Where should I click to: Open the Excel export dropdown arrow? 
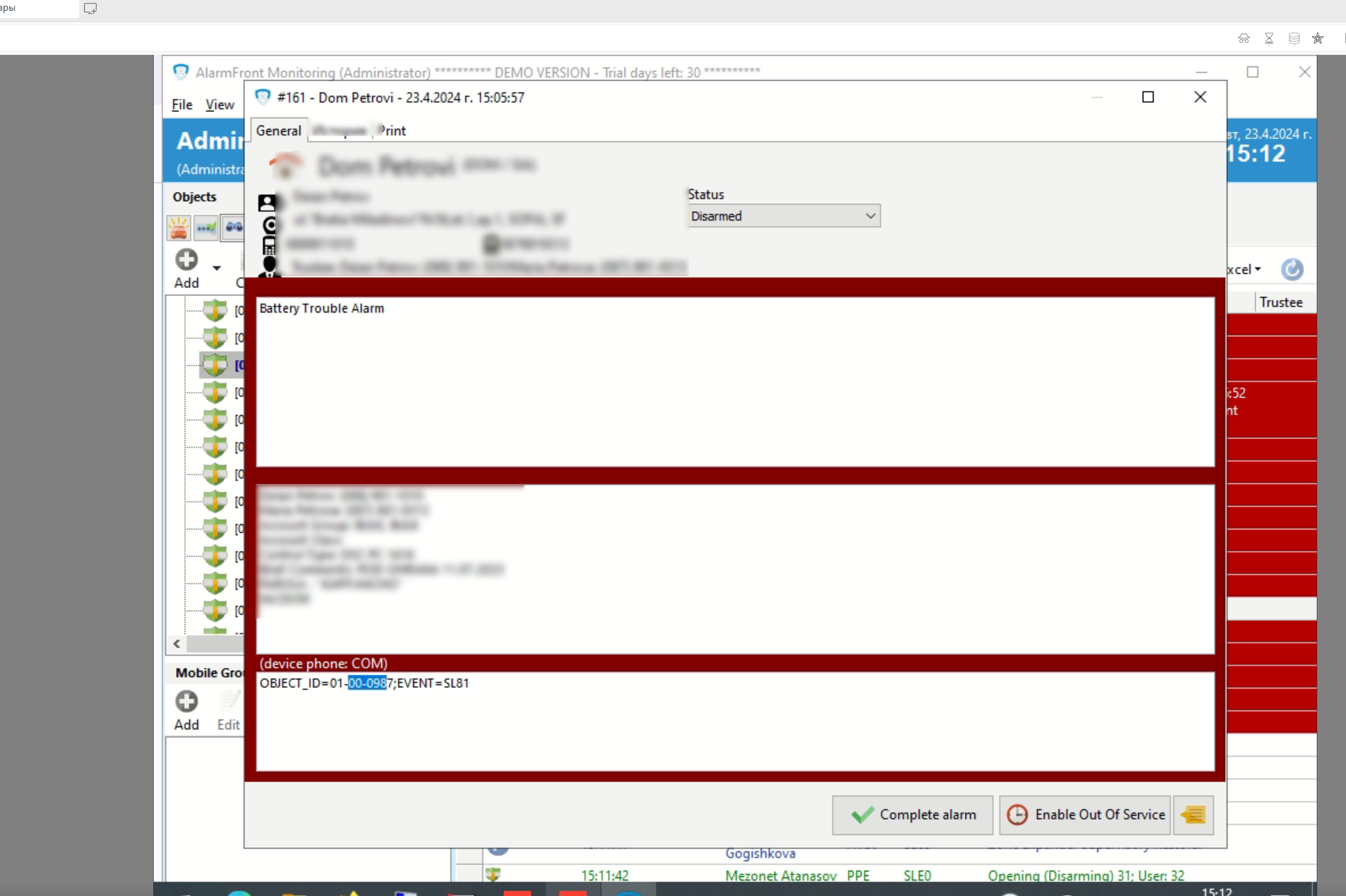pos(1258,269)
